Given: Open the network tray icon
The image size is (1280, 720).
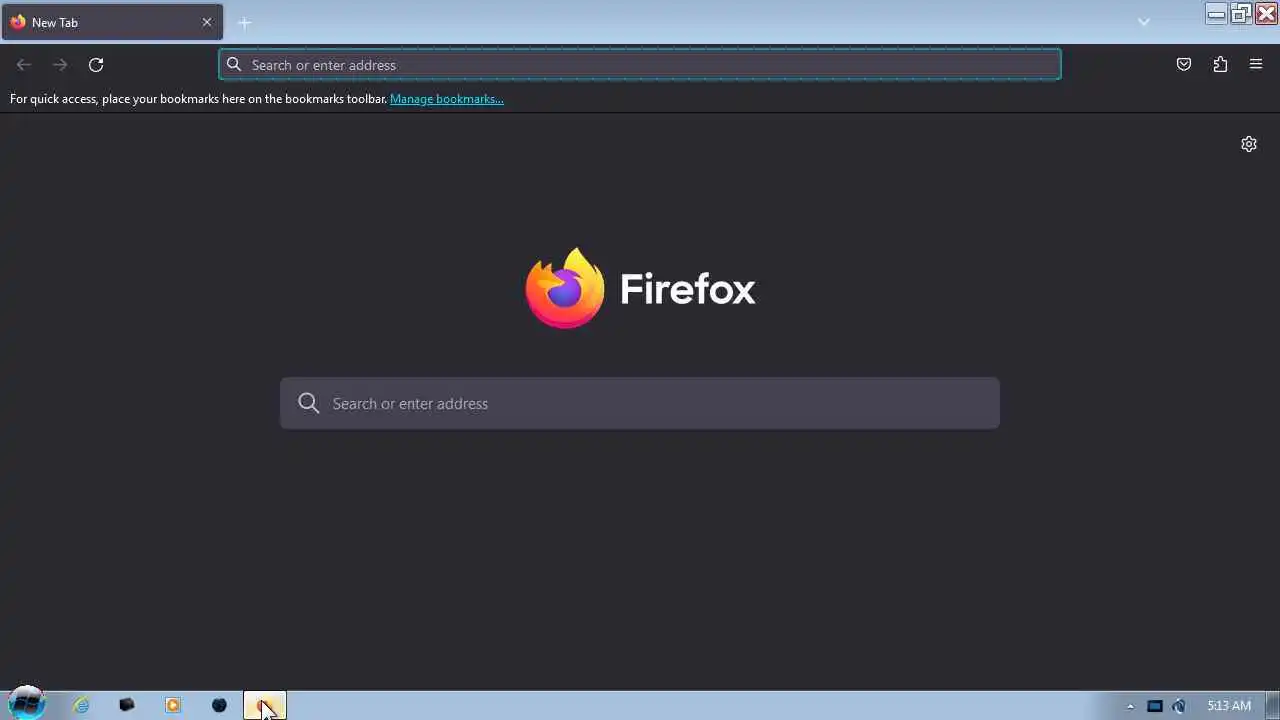Looking at the screenshot, I should (x=1155, y=706).
